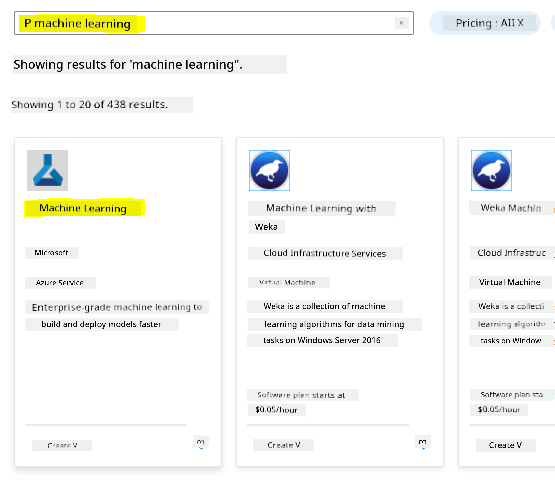Image resolution: width=555 pixels, height=480 pixels.
Task: Save Machine Learning card with heart icon
Action: pos(201,443)
